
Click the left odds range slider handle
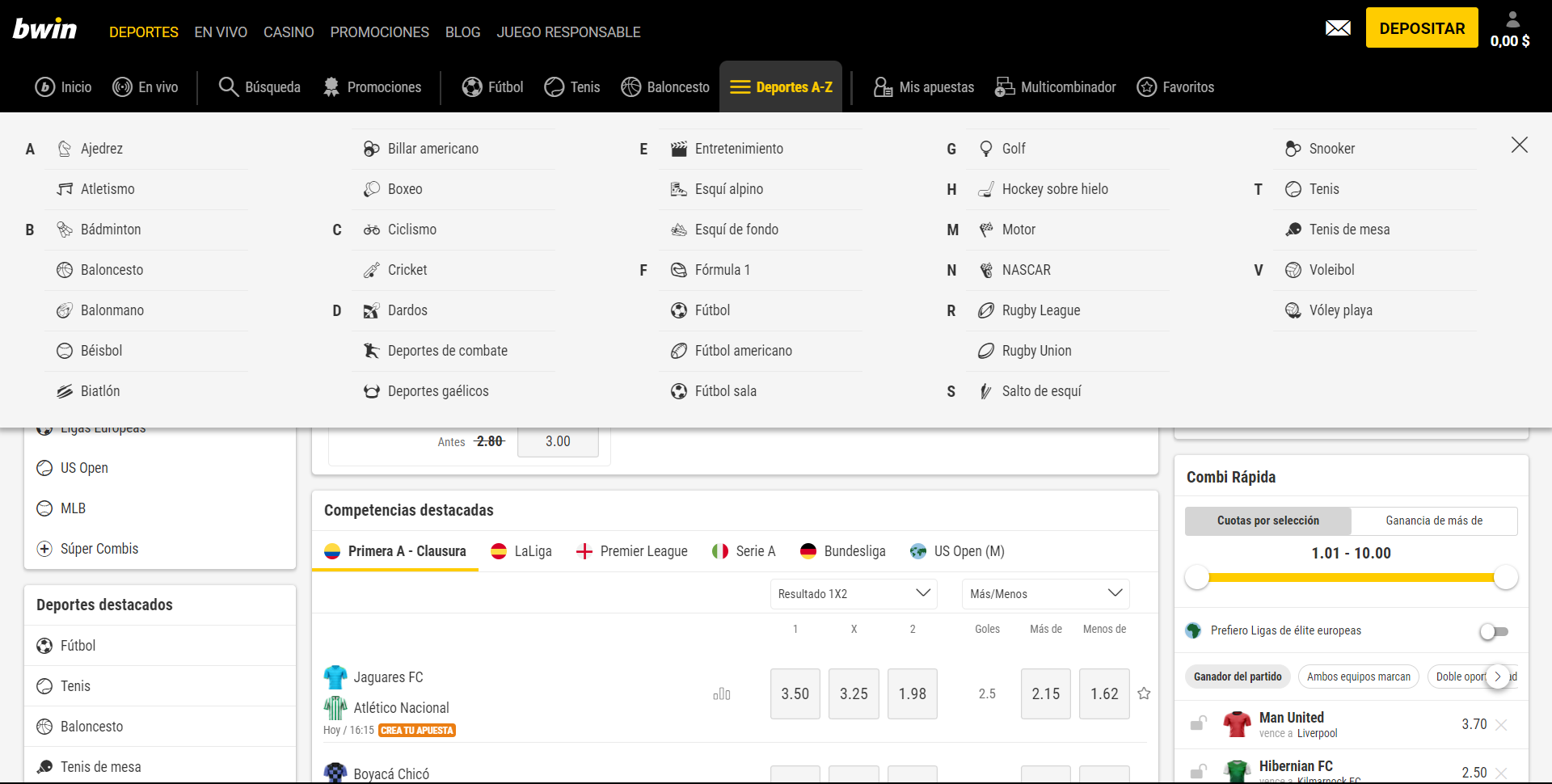1197,577
